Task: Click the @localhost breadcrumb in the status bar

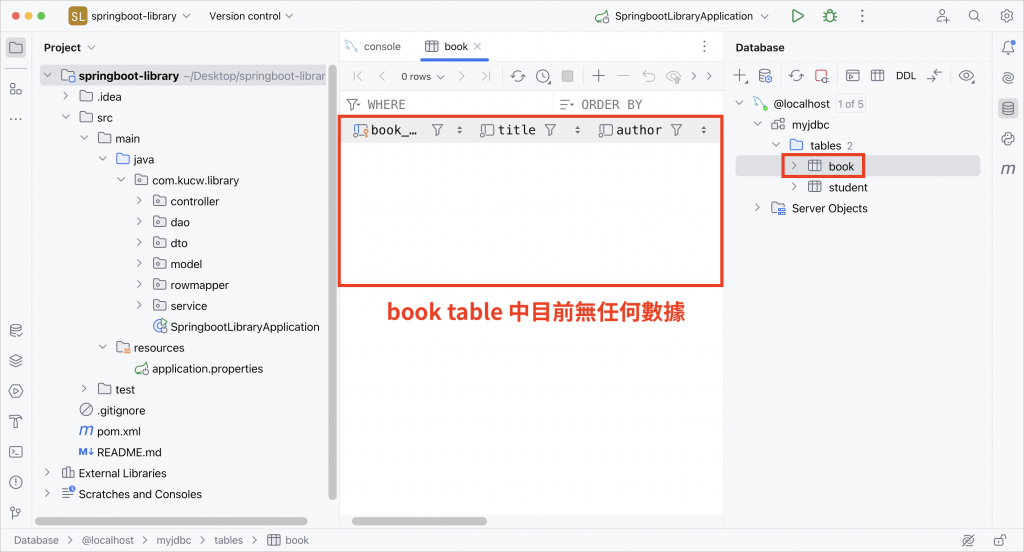Action: pyautogui.click(x=108, y=540)
